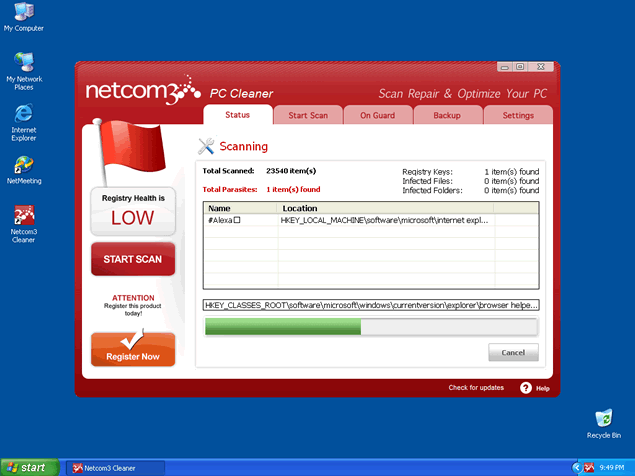Select the #Alexa row in results
Screen dimensions: 635x476
(240, 219)
